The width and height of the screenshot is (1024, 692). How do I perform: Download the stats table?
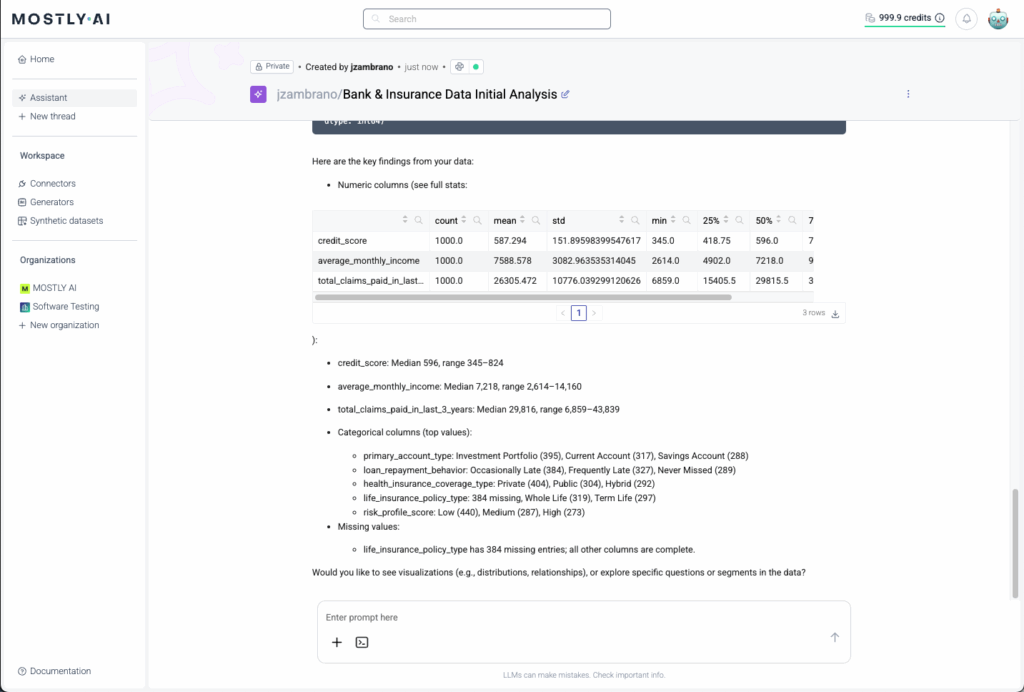tap(835, 313)
